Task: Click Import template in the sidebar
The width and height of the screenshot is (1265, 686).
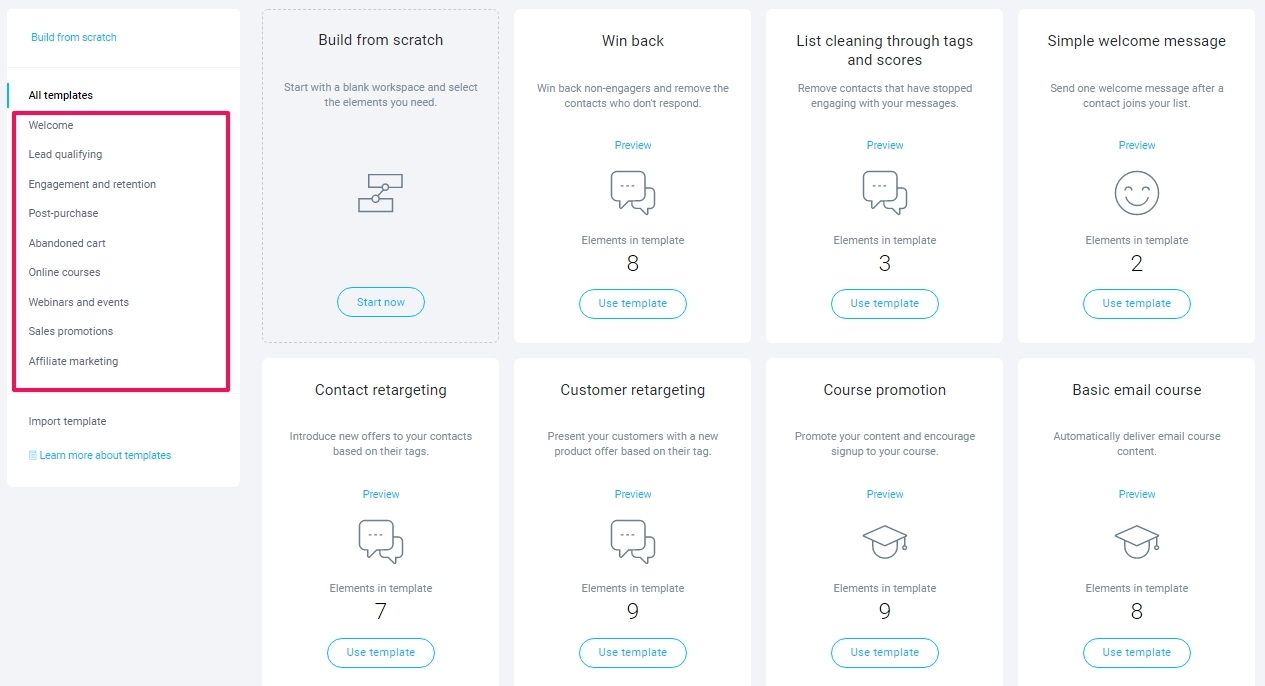Action: (67, 421)
